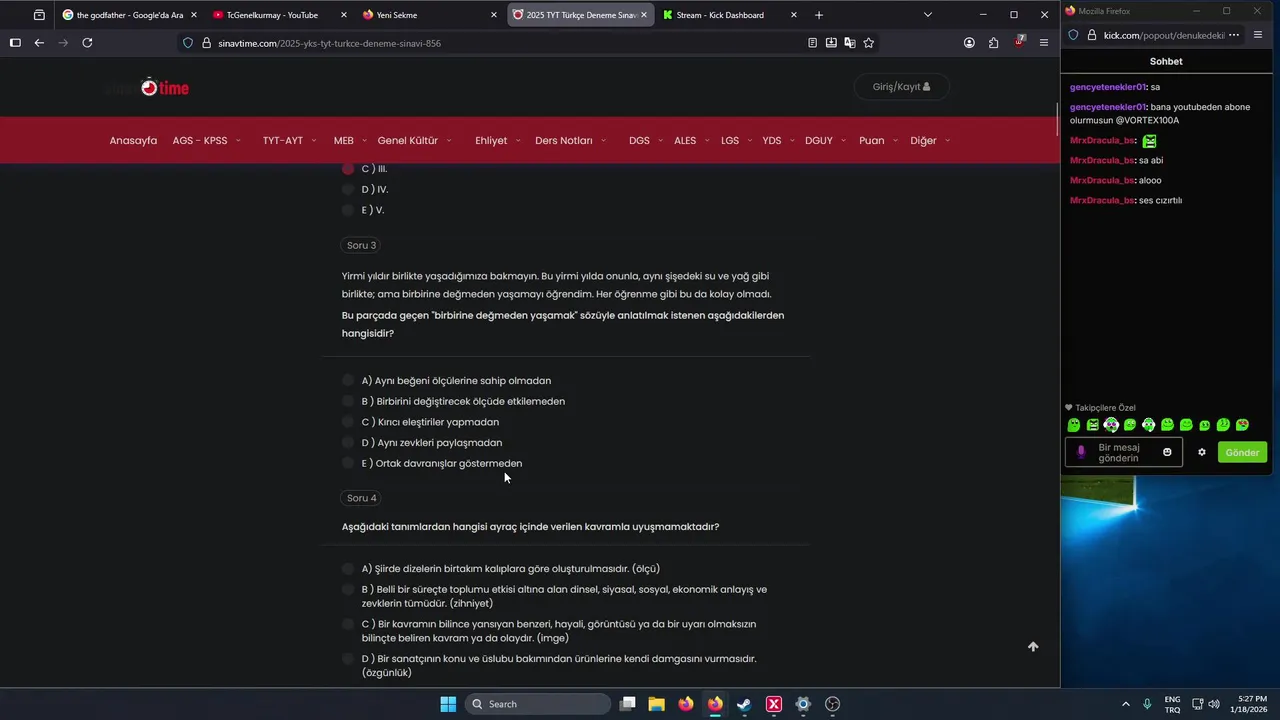The image size is (1280, 720).
Task: Expand Ders Notları dropdown menu
Action: coord(571,141)
